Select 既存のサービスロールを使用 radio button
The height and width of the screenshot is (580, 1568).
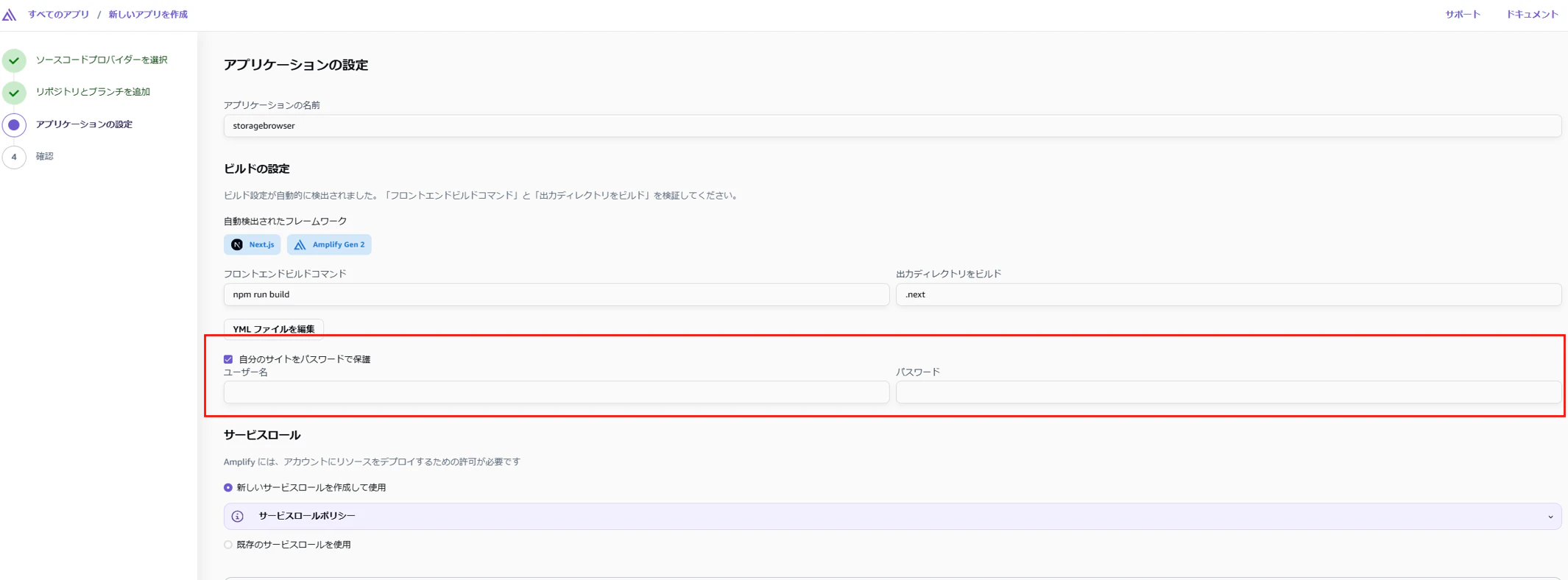tap(228, 545)
